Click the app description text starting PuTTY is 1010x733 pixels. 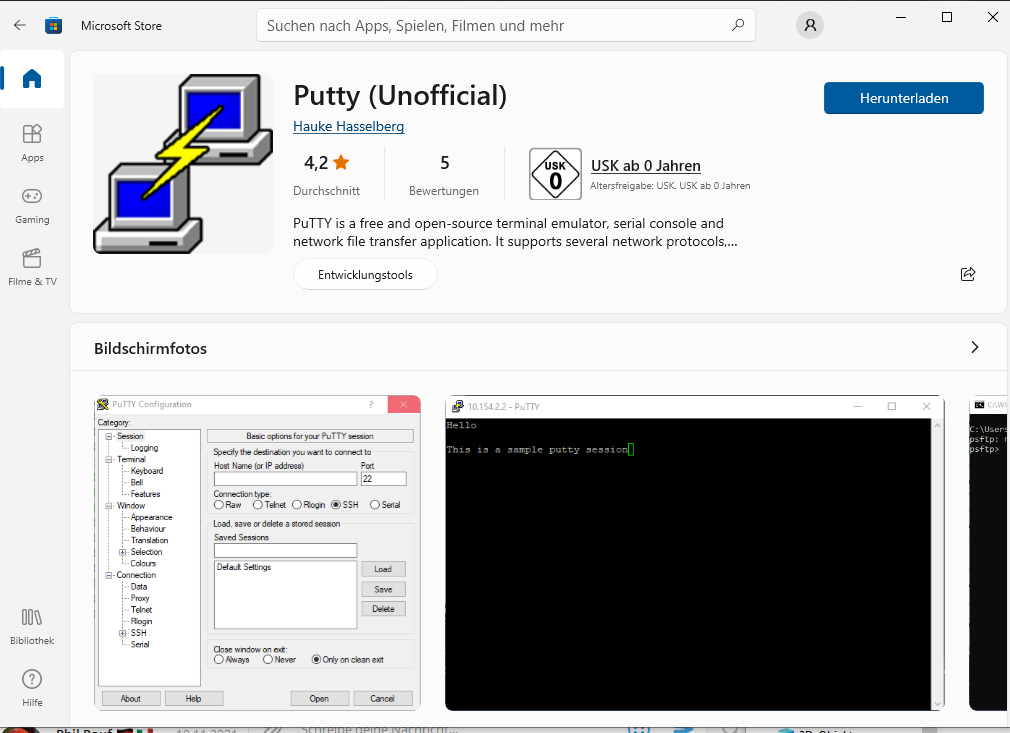coord(515,232)
